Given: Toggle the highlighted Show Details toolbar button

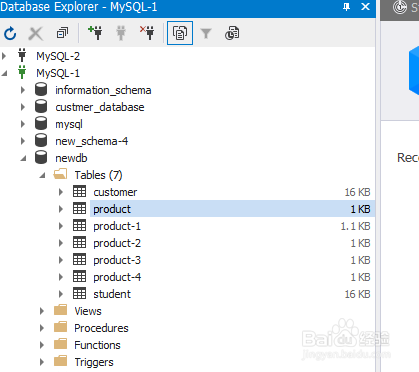Looking at the screenshot, I should 180,33.
